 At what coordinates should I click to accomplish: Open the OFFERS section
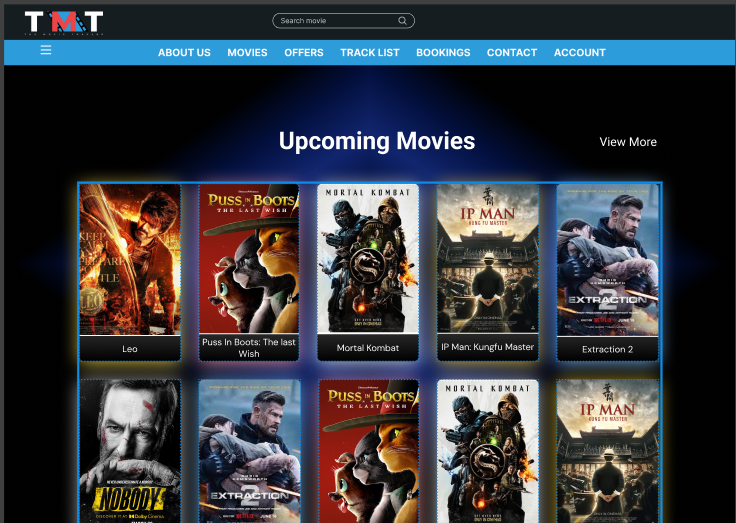(x=304, y=53)
